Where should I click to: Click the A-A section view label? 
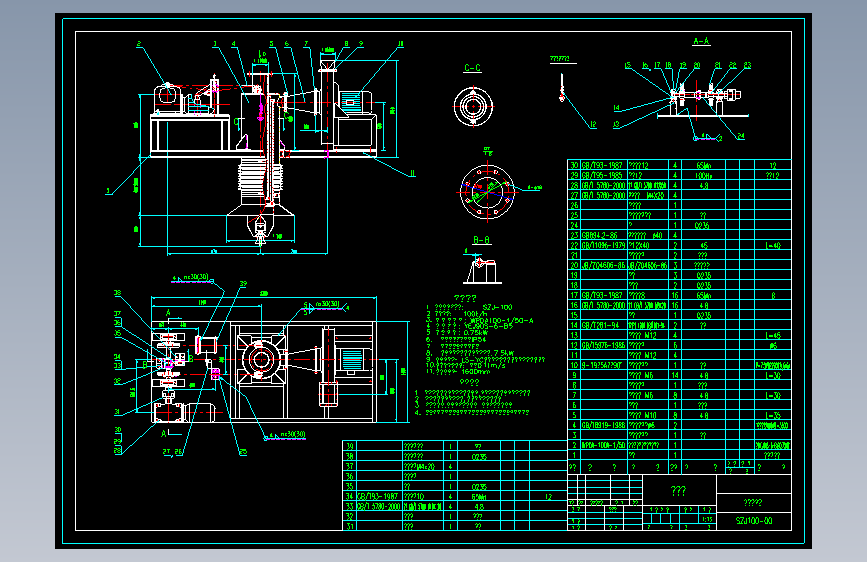coord(701,41)
